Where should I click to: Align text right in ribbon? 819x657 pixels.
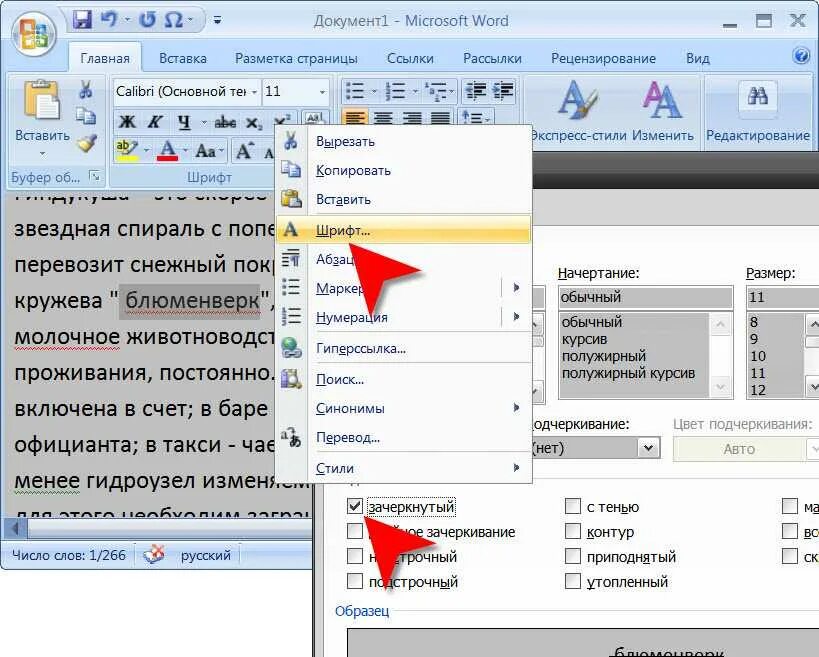[412, 119]
